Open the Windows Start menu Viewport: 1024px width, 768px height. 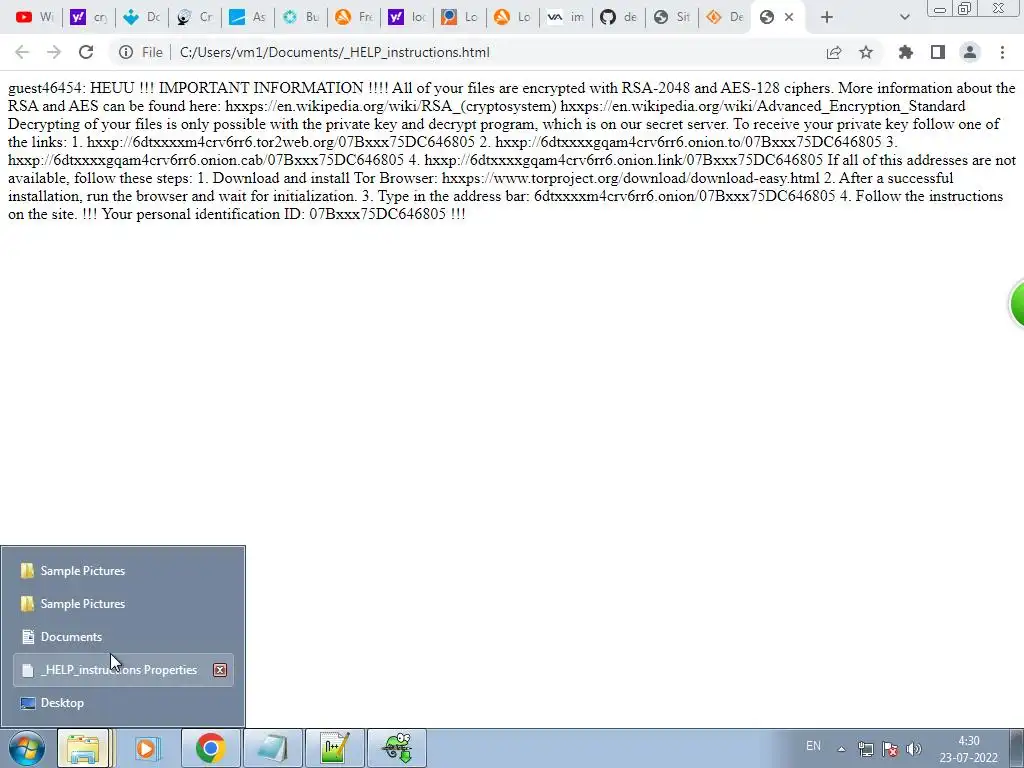[x=27, y=748]
